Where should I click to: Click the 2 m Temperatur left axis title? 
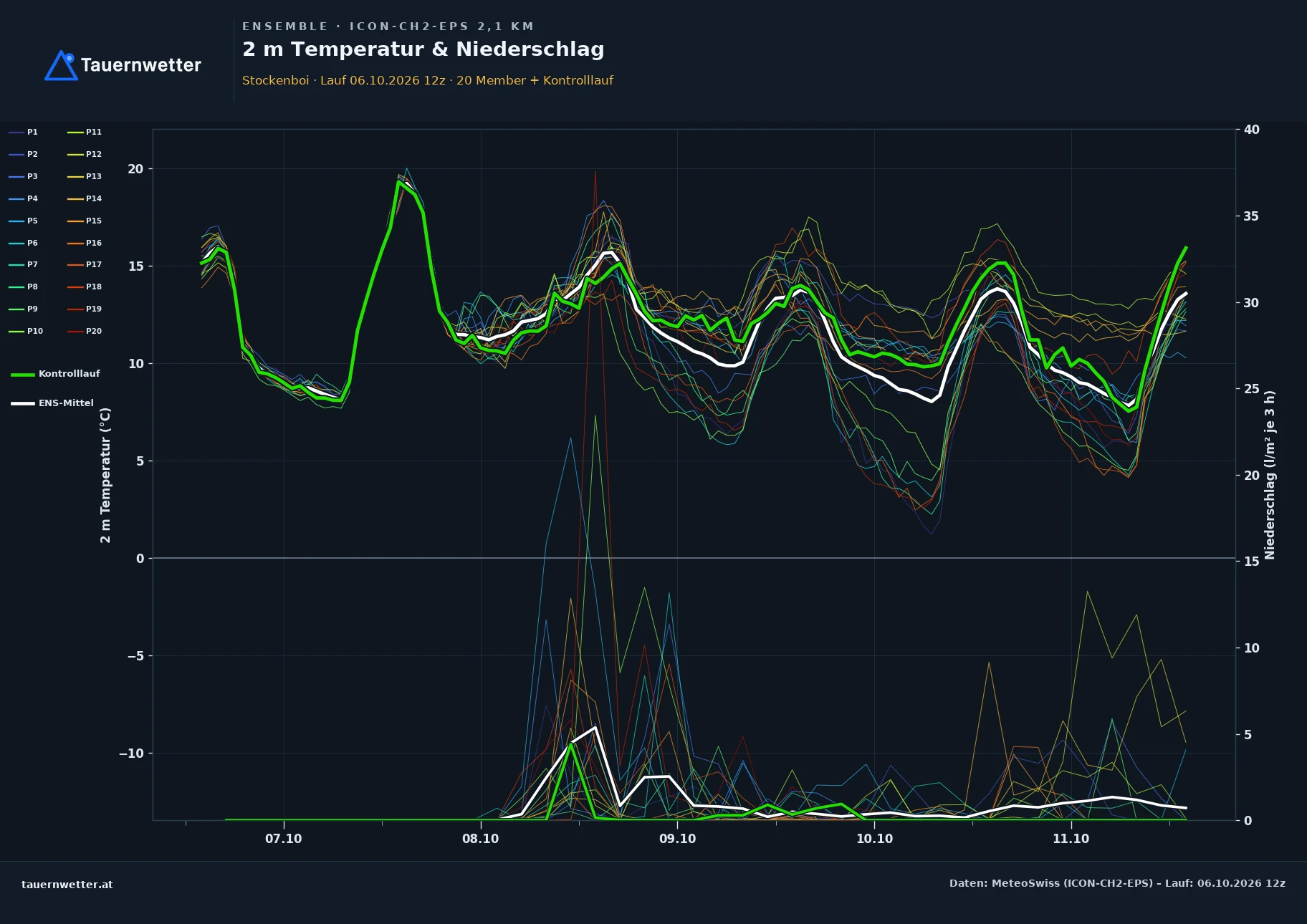click(x=105, y=475)
